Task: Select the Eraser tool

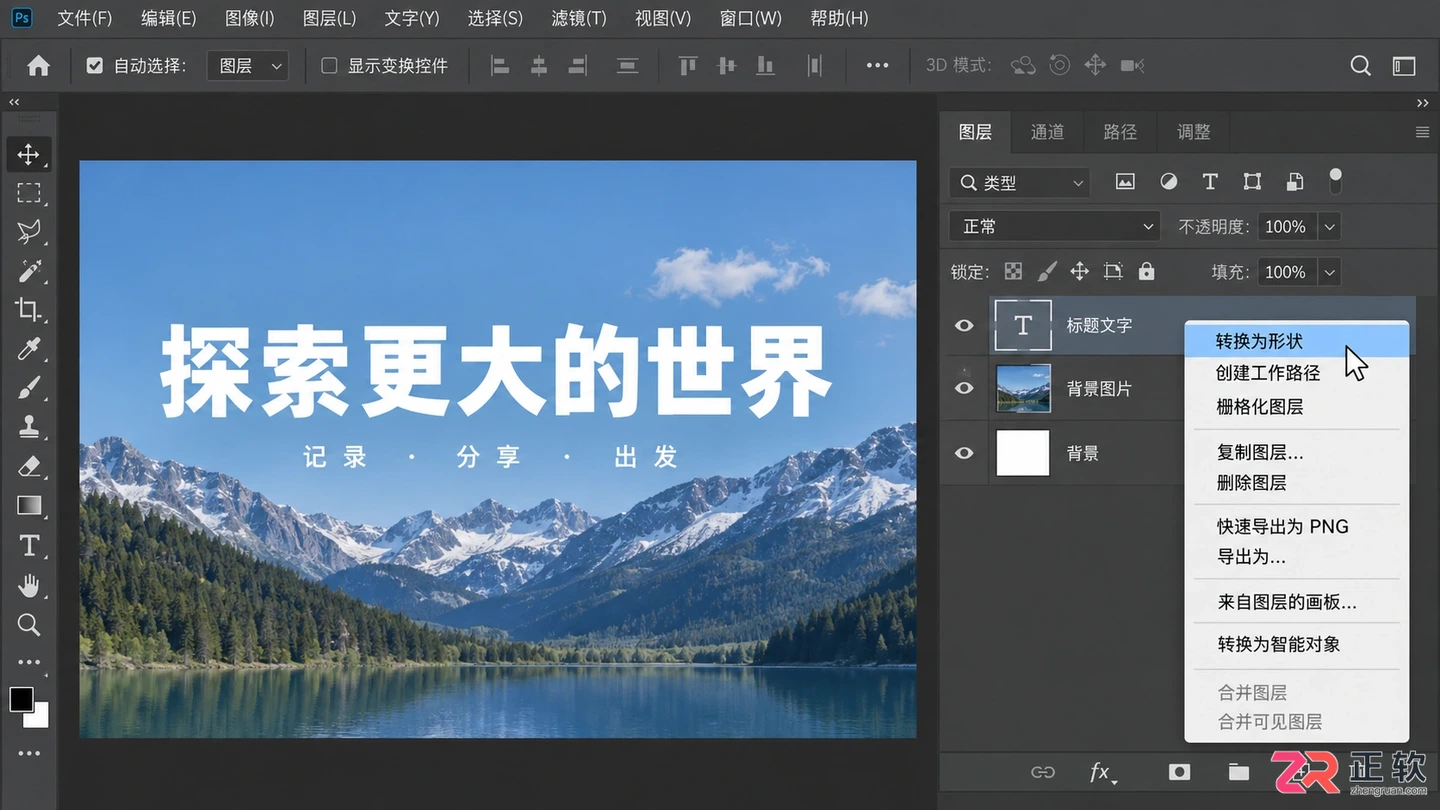Action: click(29, 466)
